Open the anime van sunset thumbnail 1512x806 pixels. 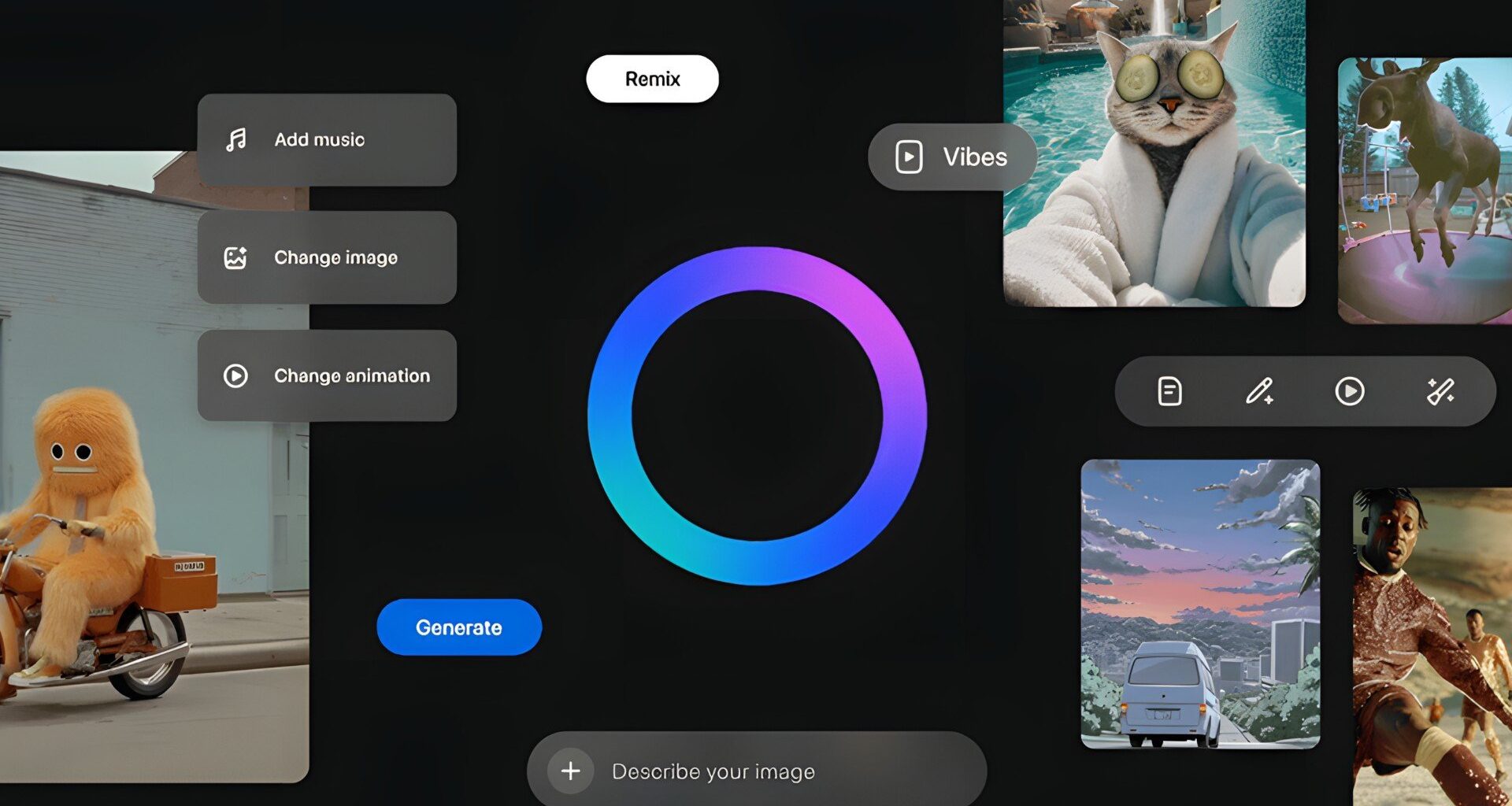pos(1199,604)
